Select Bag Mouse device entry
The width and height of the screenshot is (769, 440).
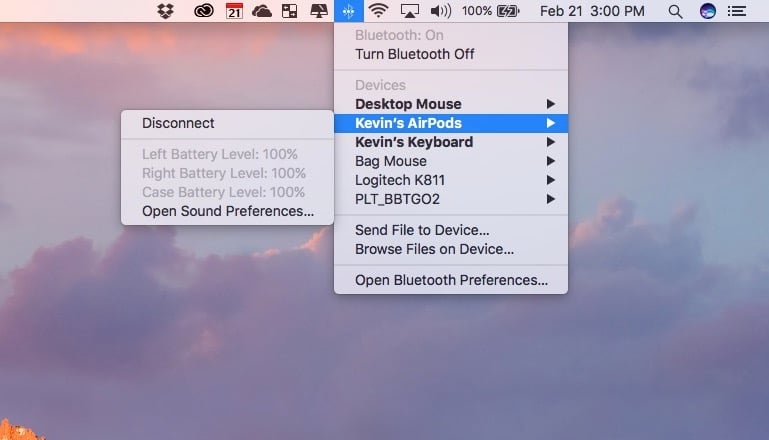(451, 161)
